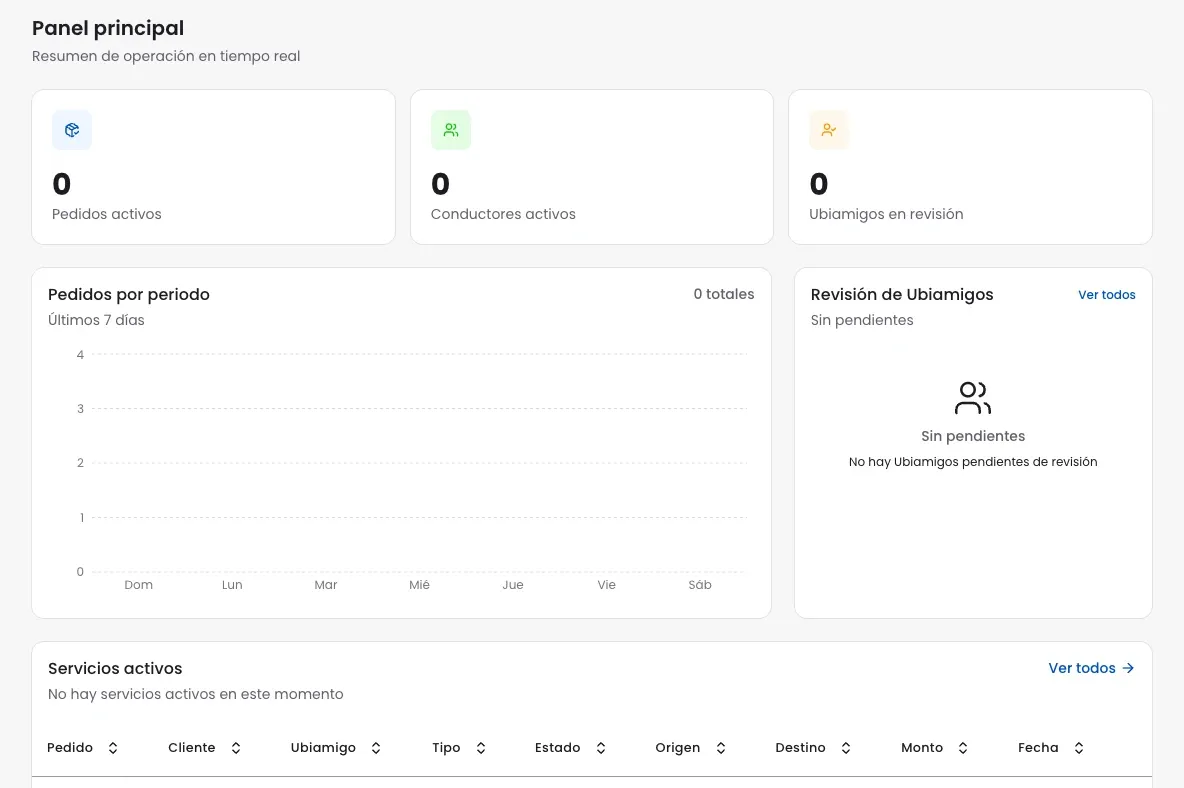Click the Ubiamigo column header label
The width and height of the screenshot is (1184, 788).
coord(323,747)
